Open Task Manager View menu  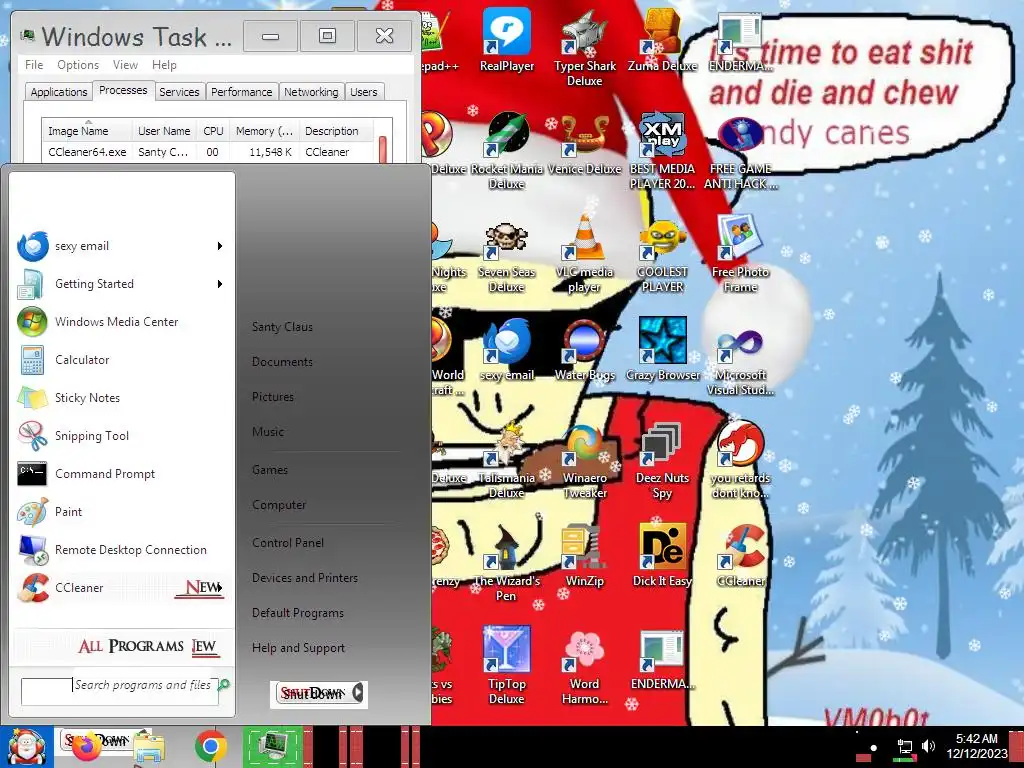point(125,65)
